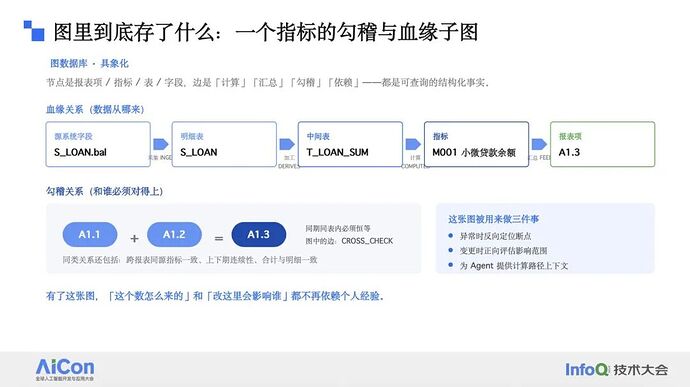Click the plus sign between A1.1 and A1.2
The width and height of the screenshot is (690, 387).
click(134, 238)
